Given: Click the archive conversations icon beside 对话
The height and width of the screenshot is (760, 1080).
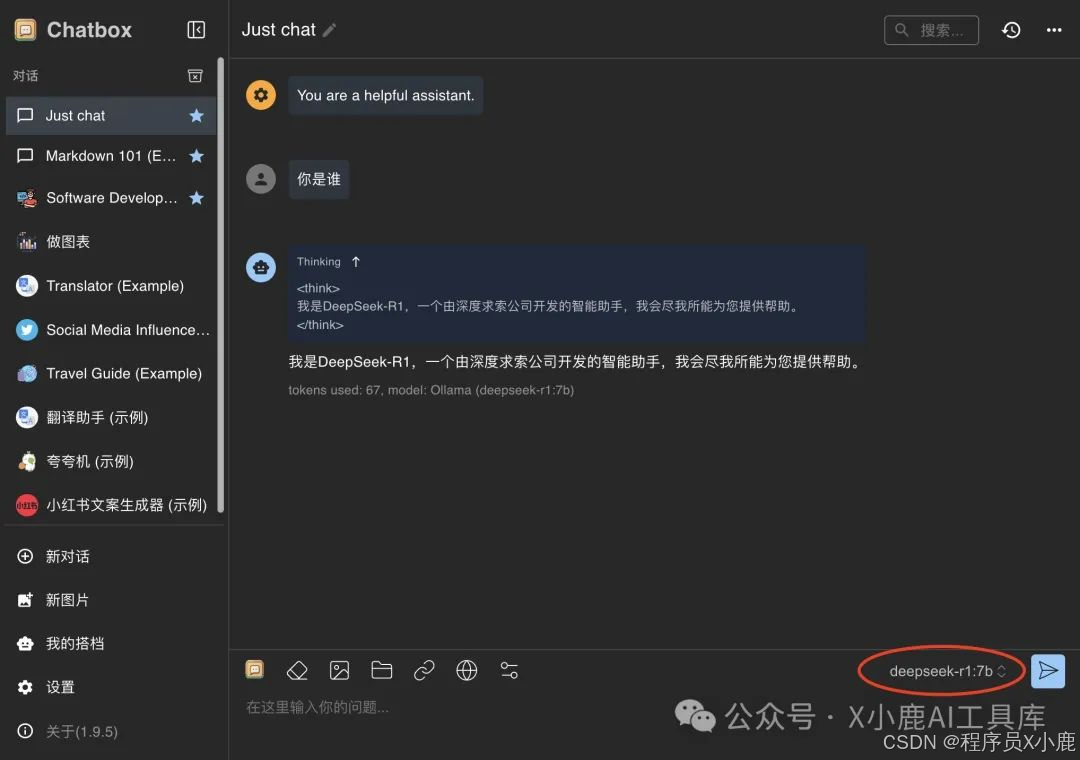Looking at the screenshot, I should 196,76.
